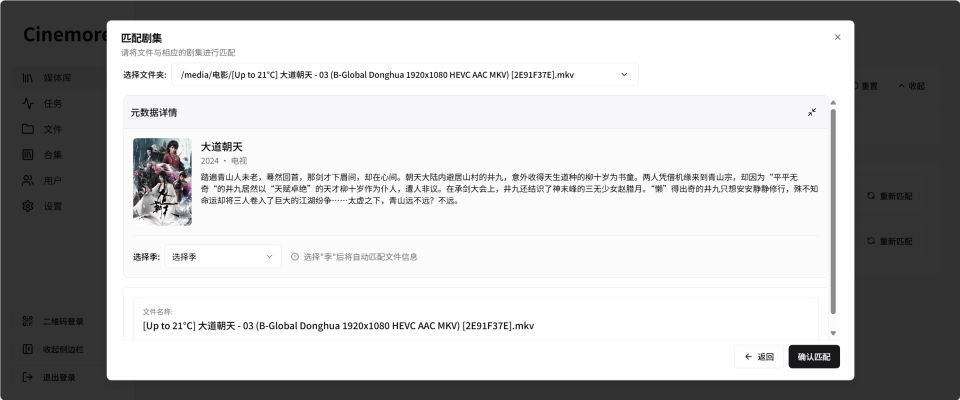Click the 收起 collapse toggle behind dialog
This screenshot has width=960, height=400.
point(911,86)
